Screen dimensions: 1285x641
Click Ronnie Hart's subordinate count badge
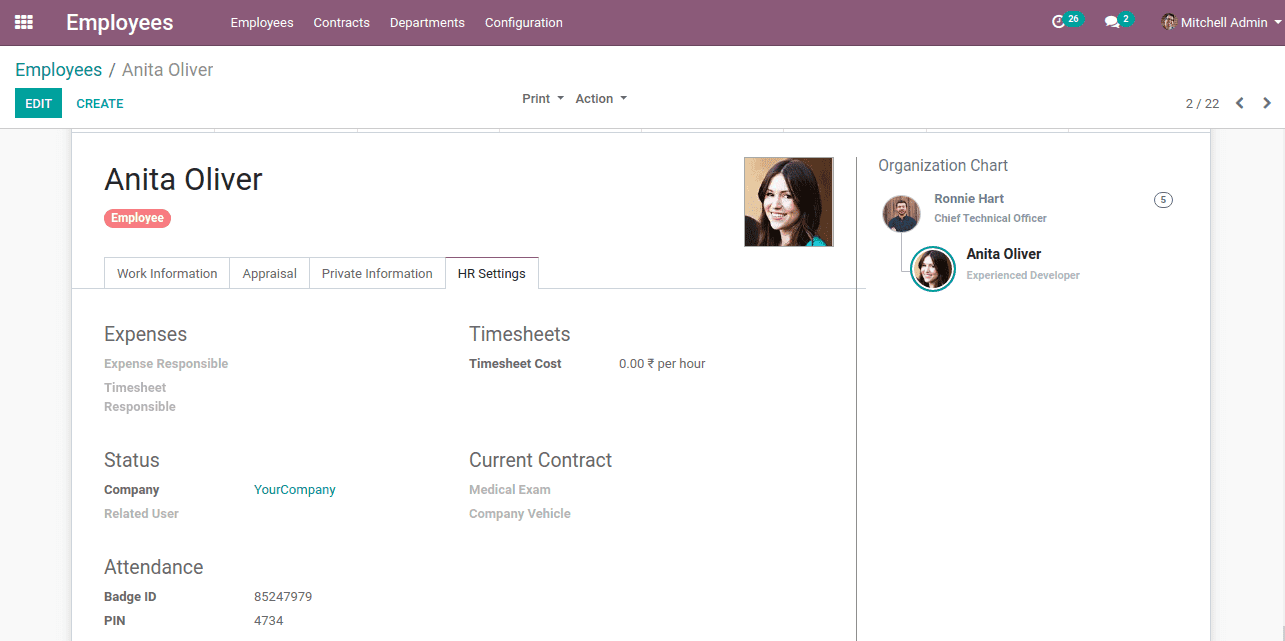coord(1163,200)
